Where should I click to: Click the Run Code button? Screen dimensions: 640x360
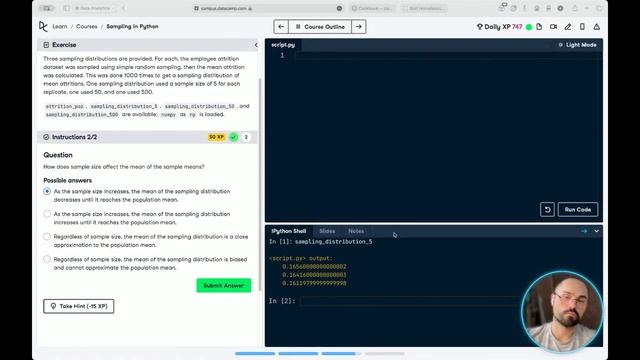[x=578, y=209]
